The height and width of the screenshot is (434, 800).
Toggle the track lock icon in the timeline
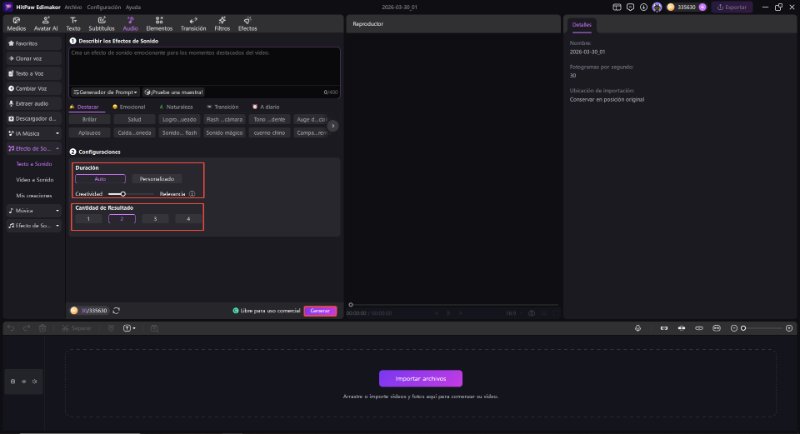pyautogui.click(x=13, y=381)
